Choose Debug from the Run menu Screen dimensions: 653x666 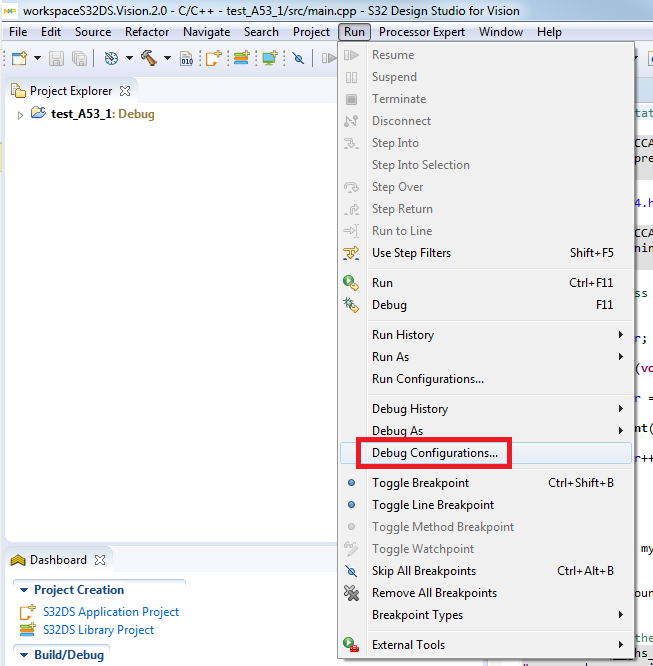(x=485, y=305)
